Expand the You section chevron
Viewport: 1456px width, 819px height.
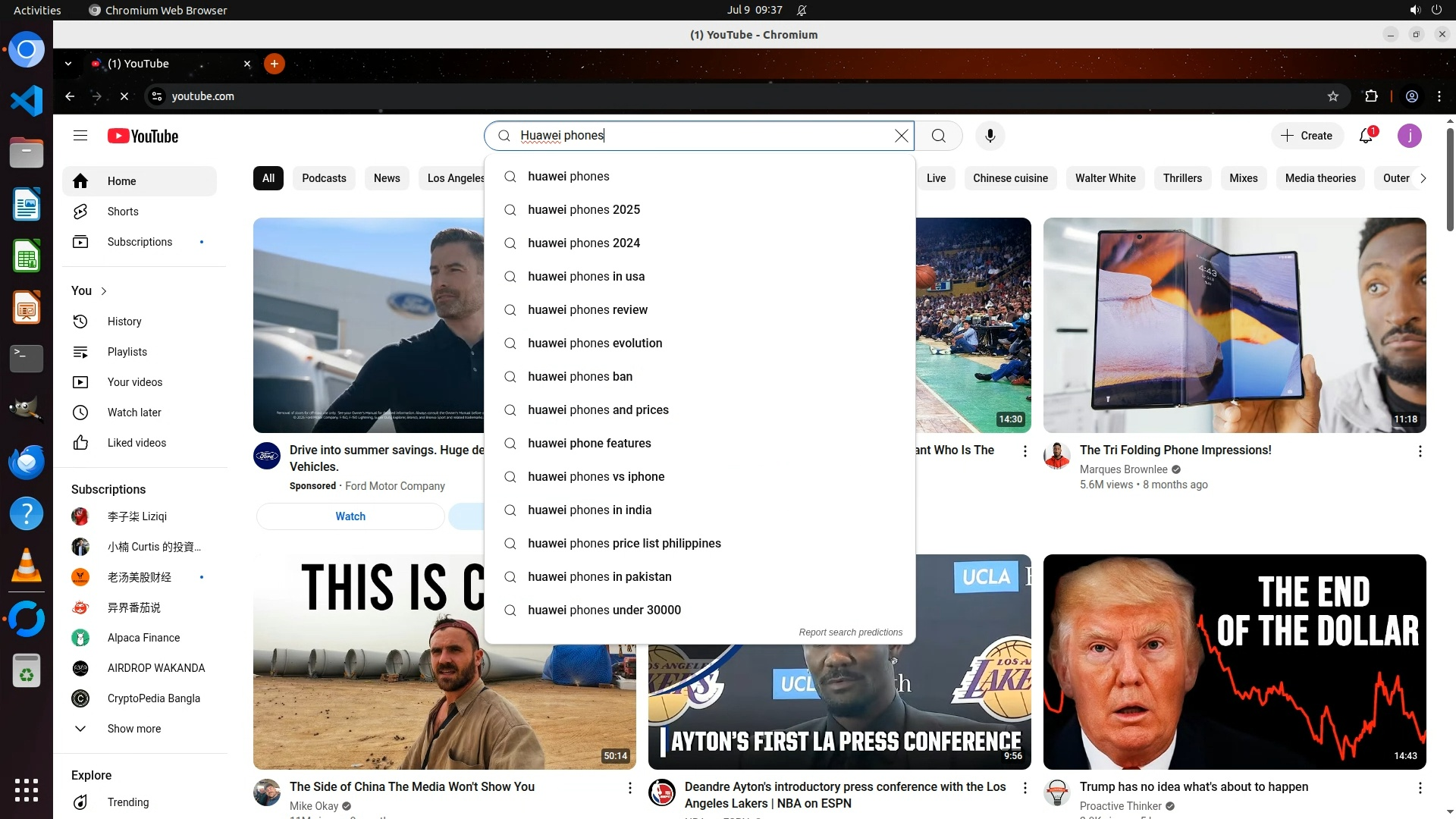(104, 291)
